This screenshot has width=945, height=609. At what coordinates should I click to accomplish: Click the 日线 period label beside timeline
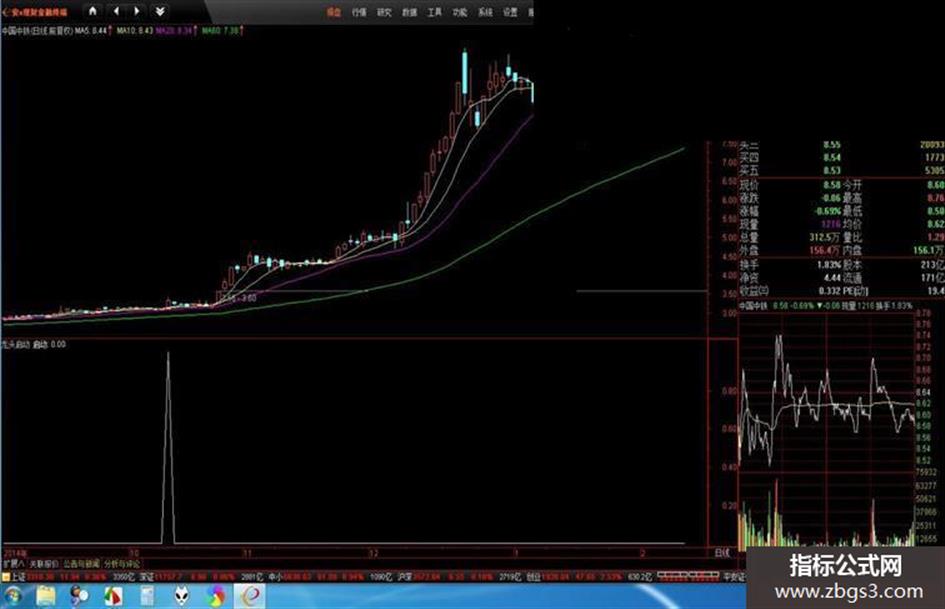point(722,552)
